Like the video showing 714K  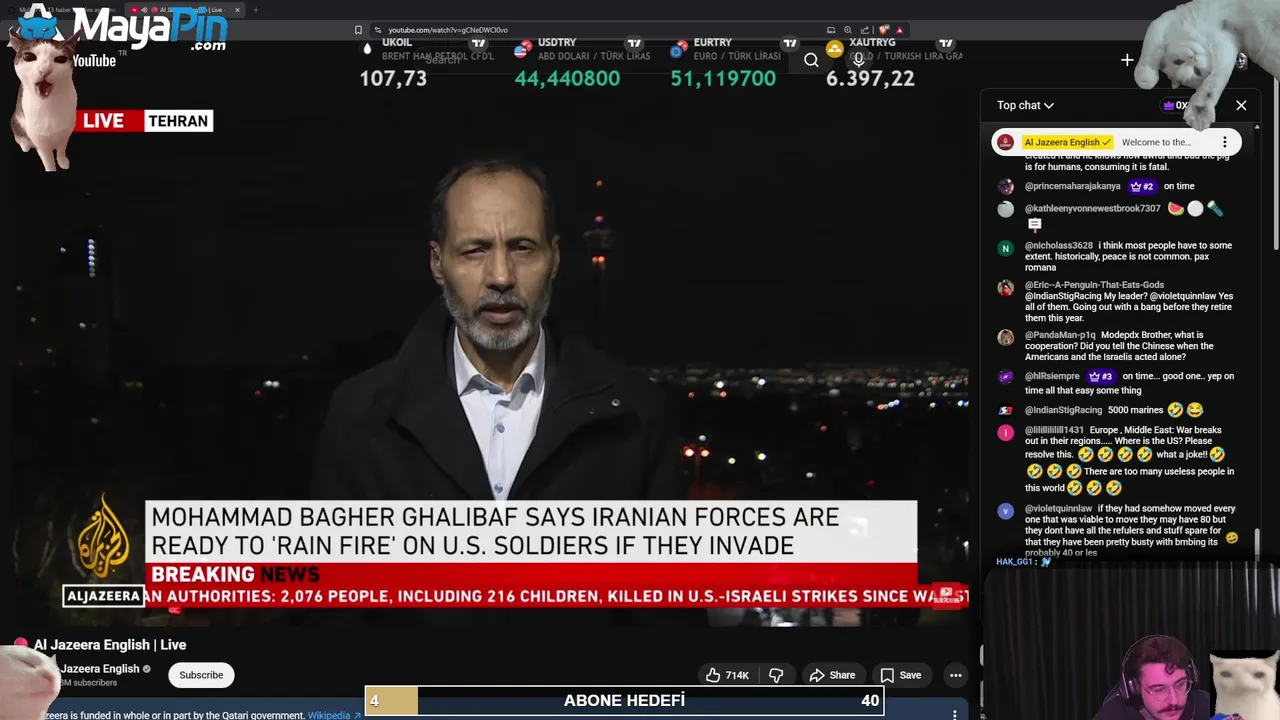pos(727,675)
